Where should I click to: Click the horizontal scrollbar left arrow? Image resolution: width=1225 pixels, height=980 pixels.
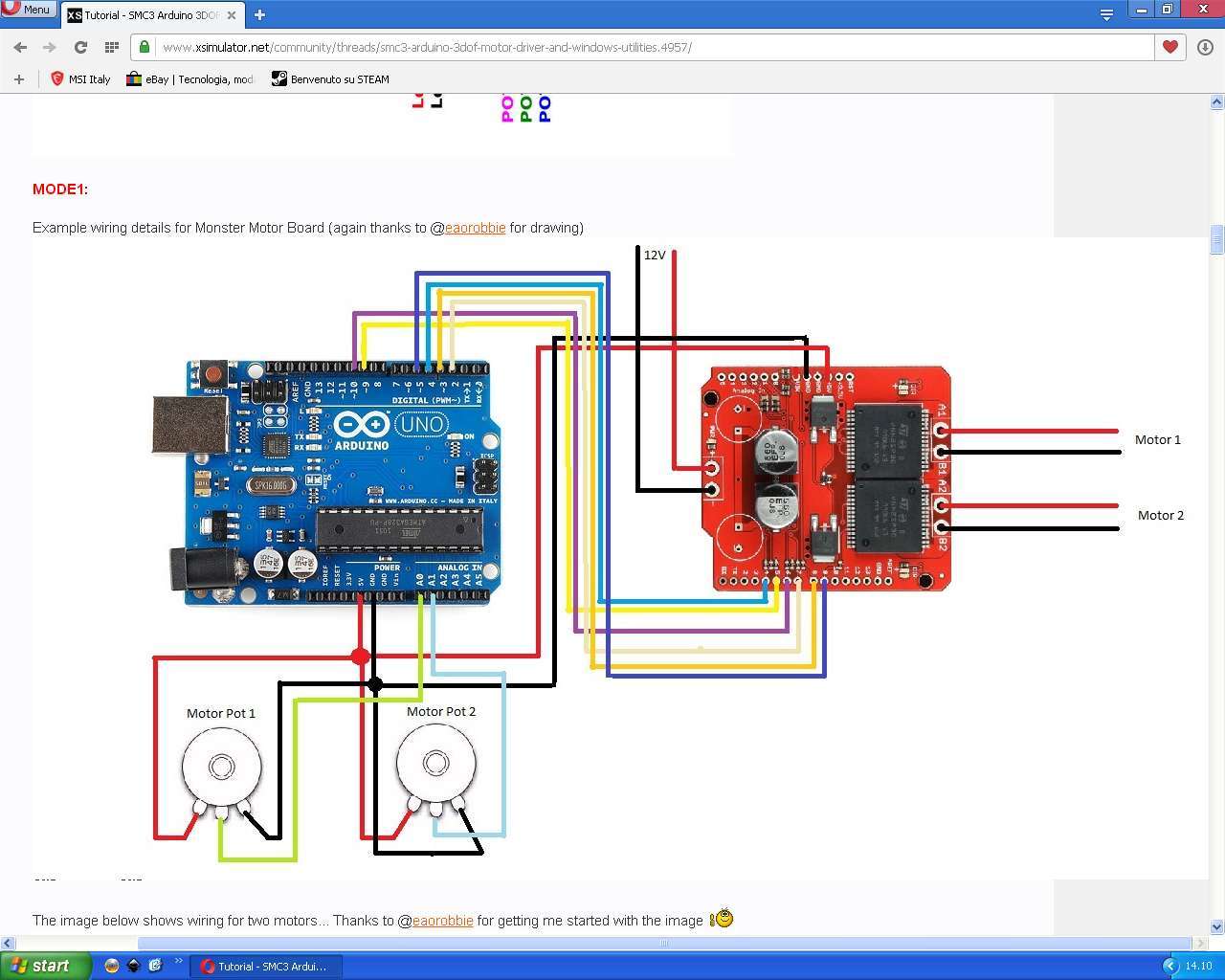(x=8, y=943)
